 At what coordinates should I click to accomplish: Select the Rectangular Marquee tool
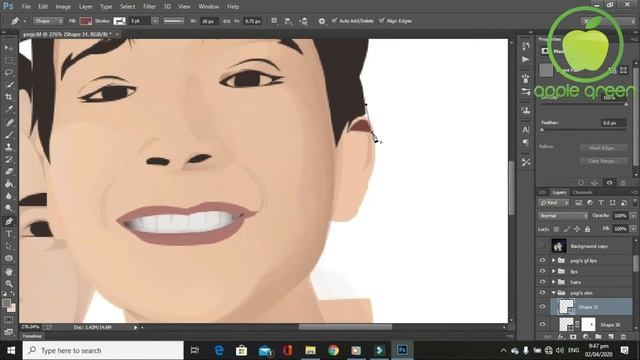pyautogui.click(x=9, y=60)
